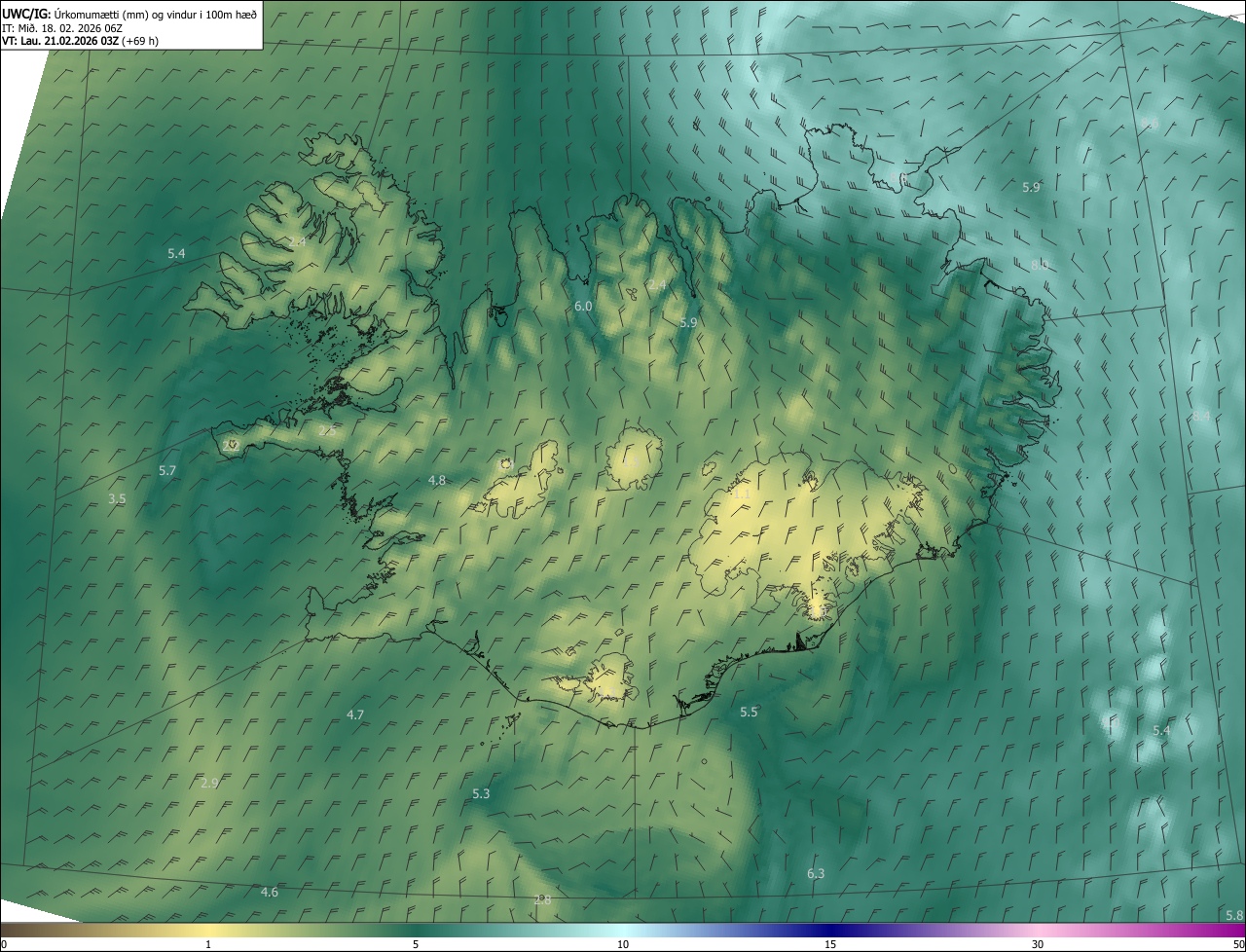Viewport: 1246px width, 952px height.
Task: Click the 6.3 value on the map
Action: [x=816, y=873]
